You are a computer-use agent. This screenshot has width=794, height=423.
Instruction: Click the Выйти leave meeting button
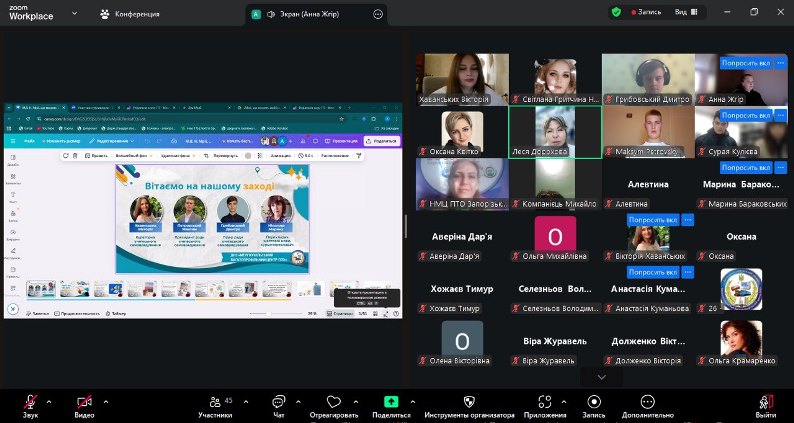766,407
